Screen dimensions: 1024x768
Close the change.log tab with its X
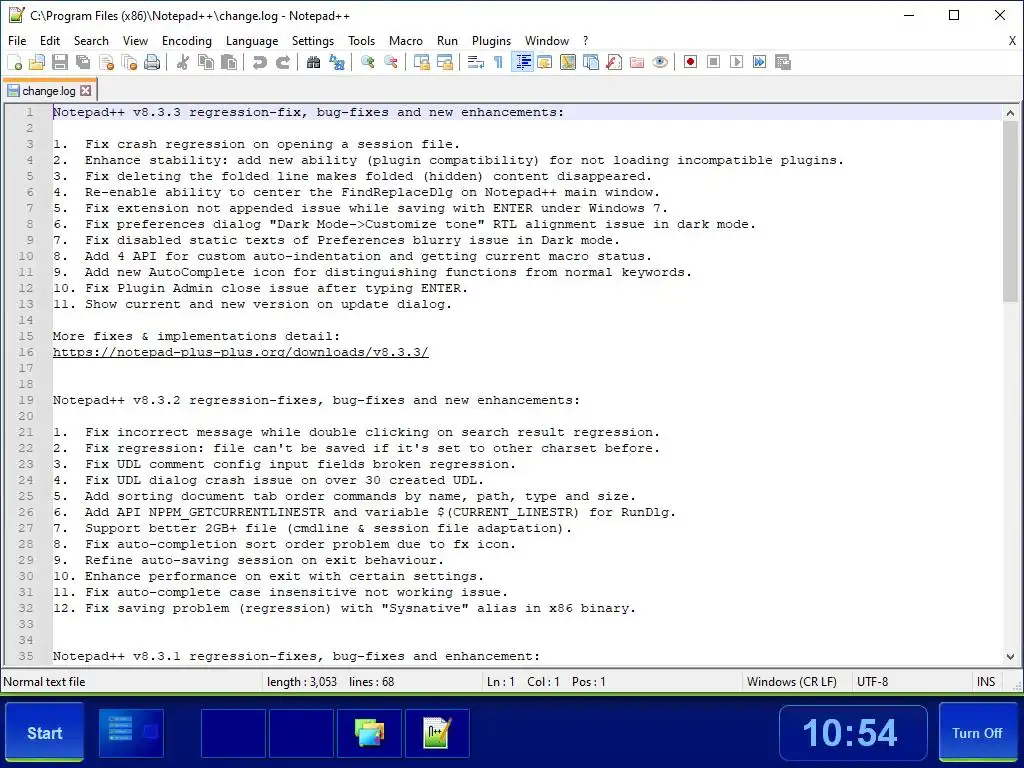click(86, 91)
